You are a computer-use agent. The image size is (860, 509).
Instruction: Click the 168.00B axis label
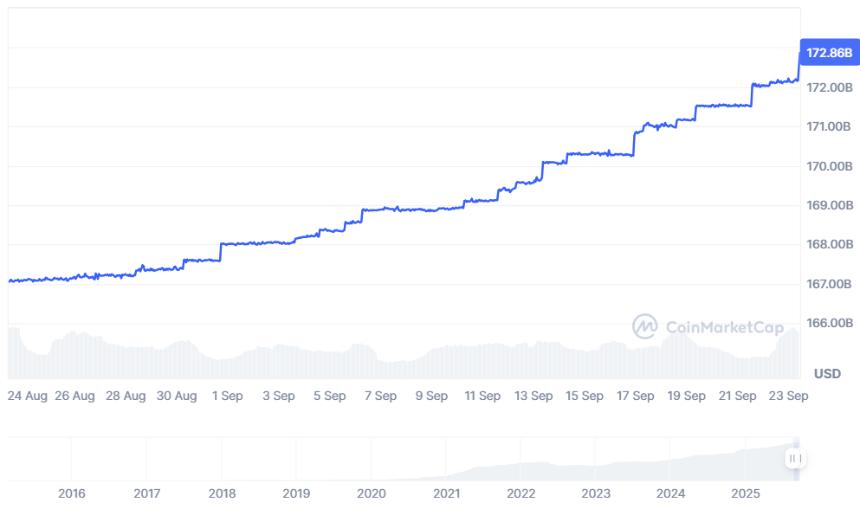click(829, 244)
